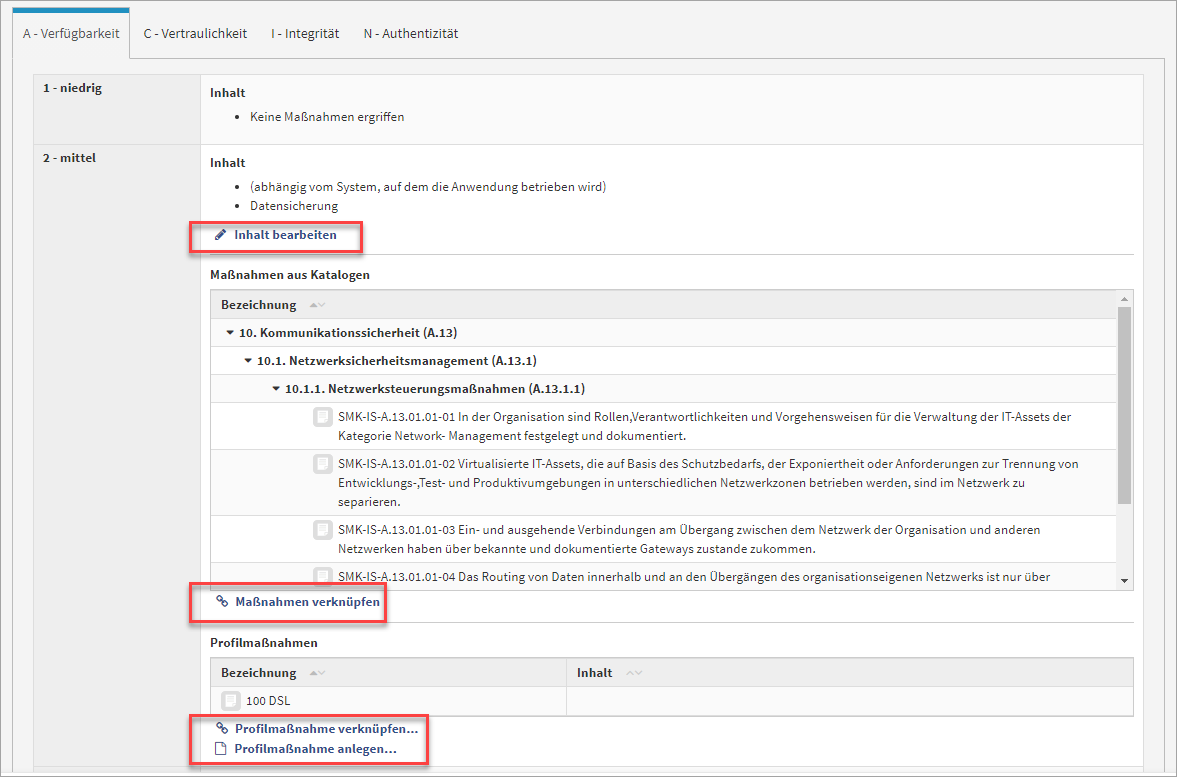This screenshot has width=1177, height=777.
Task: Collapse 10.1. Netzwerksicherheitsmanagement (A.13.1) node
Action: tap(248, 361)
